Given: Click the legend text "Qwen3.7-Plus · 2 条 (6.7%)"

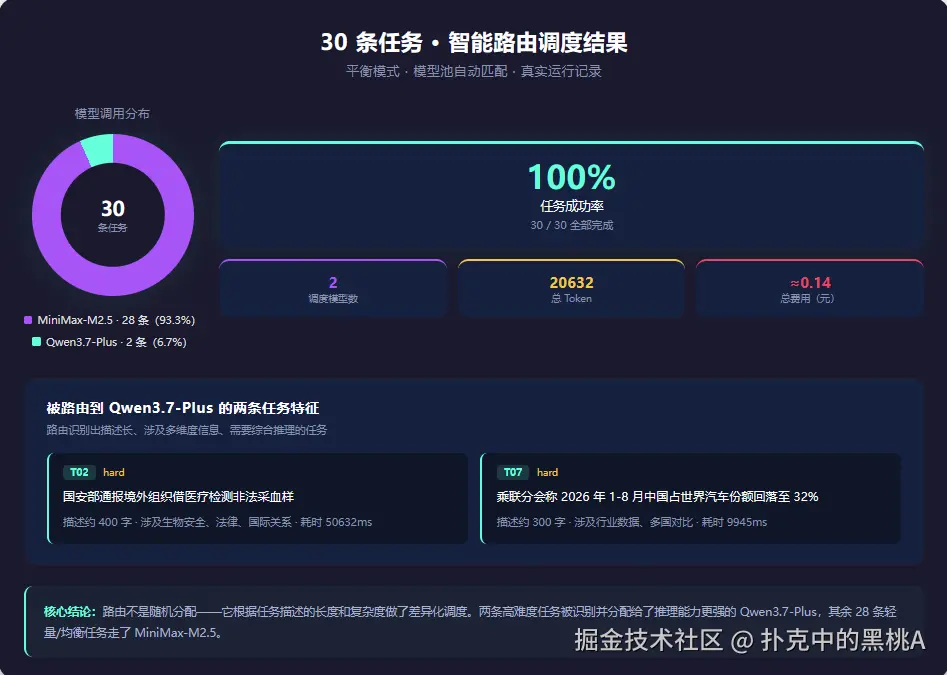Looking at the screenshot, I should tap(116, 342).
